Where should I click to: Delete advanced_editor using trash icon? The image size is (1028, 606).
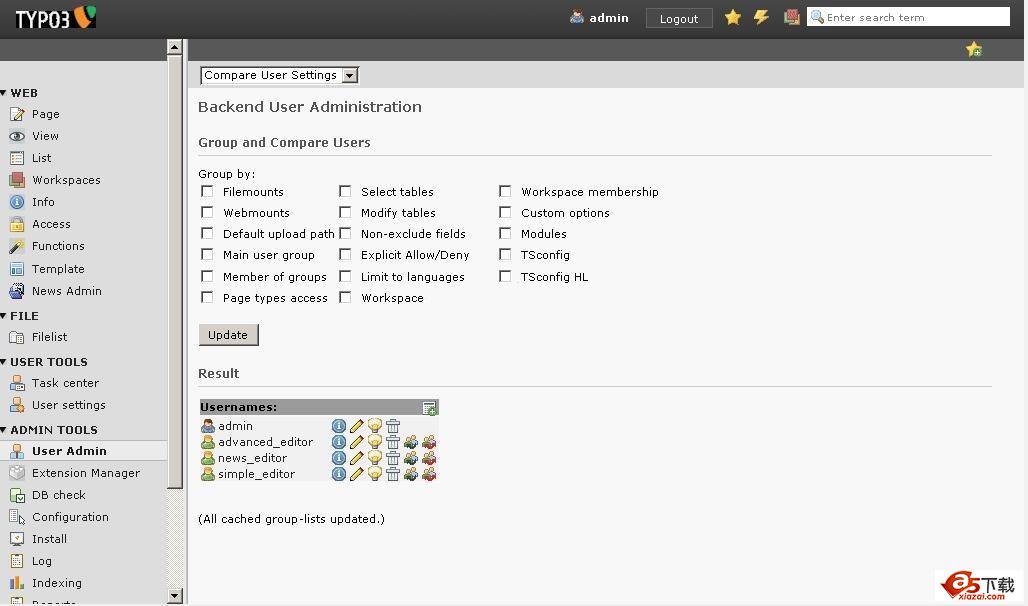tap(393, 442)
